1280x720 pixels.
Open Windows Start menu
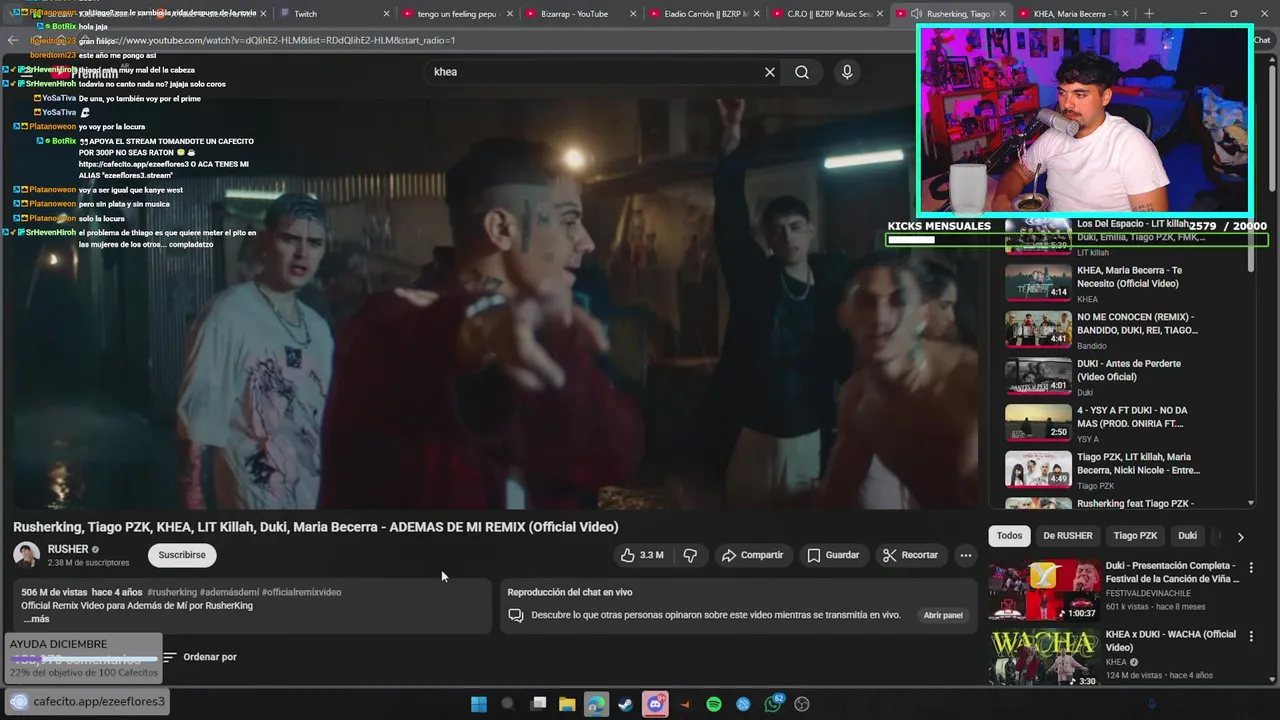coord(479,704)
